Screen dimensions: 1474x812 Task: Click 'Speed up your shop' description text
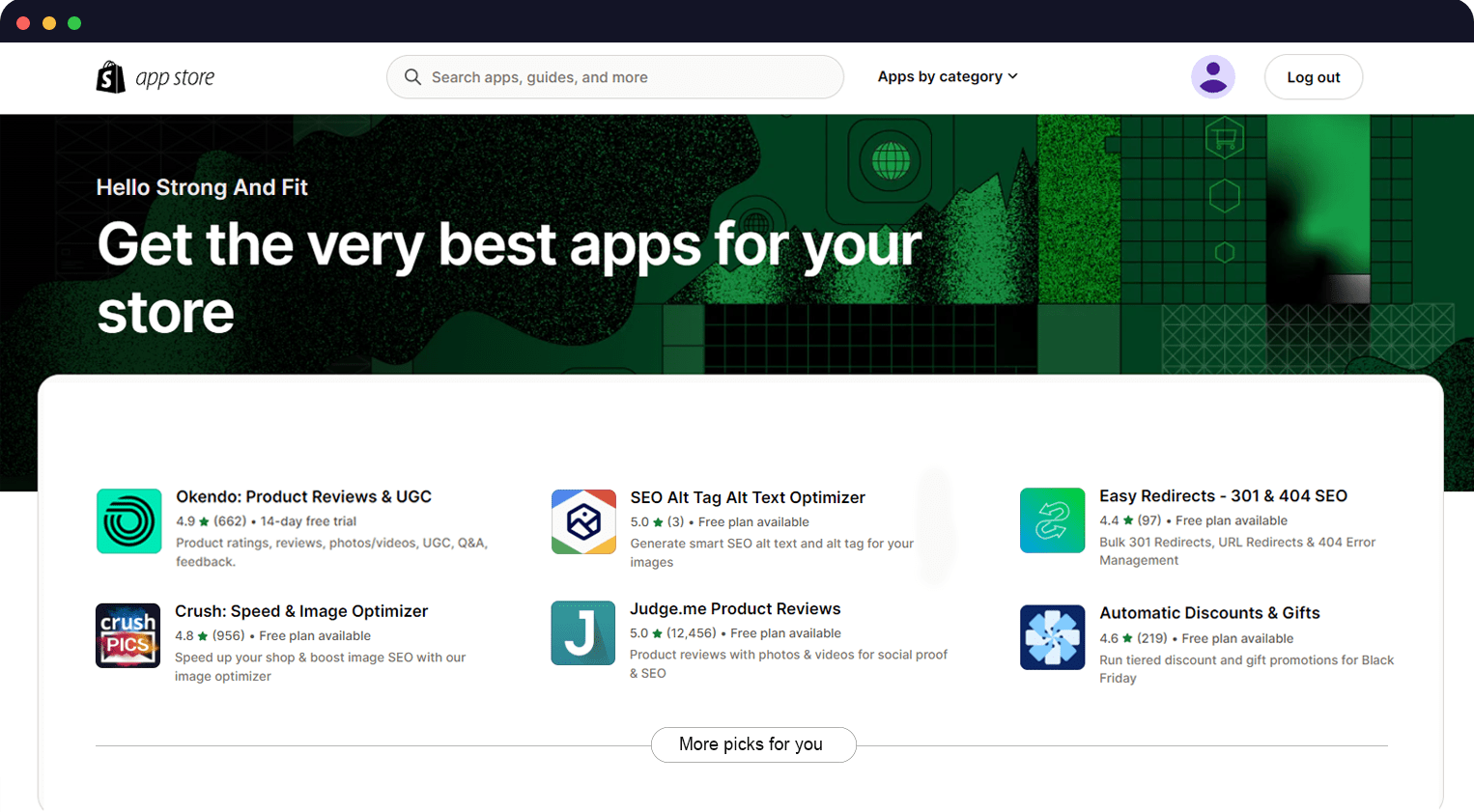tap(320, 667)
